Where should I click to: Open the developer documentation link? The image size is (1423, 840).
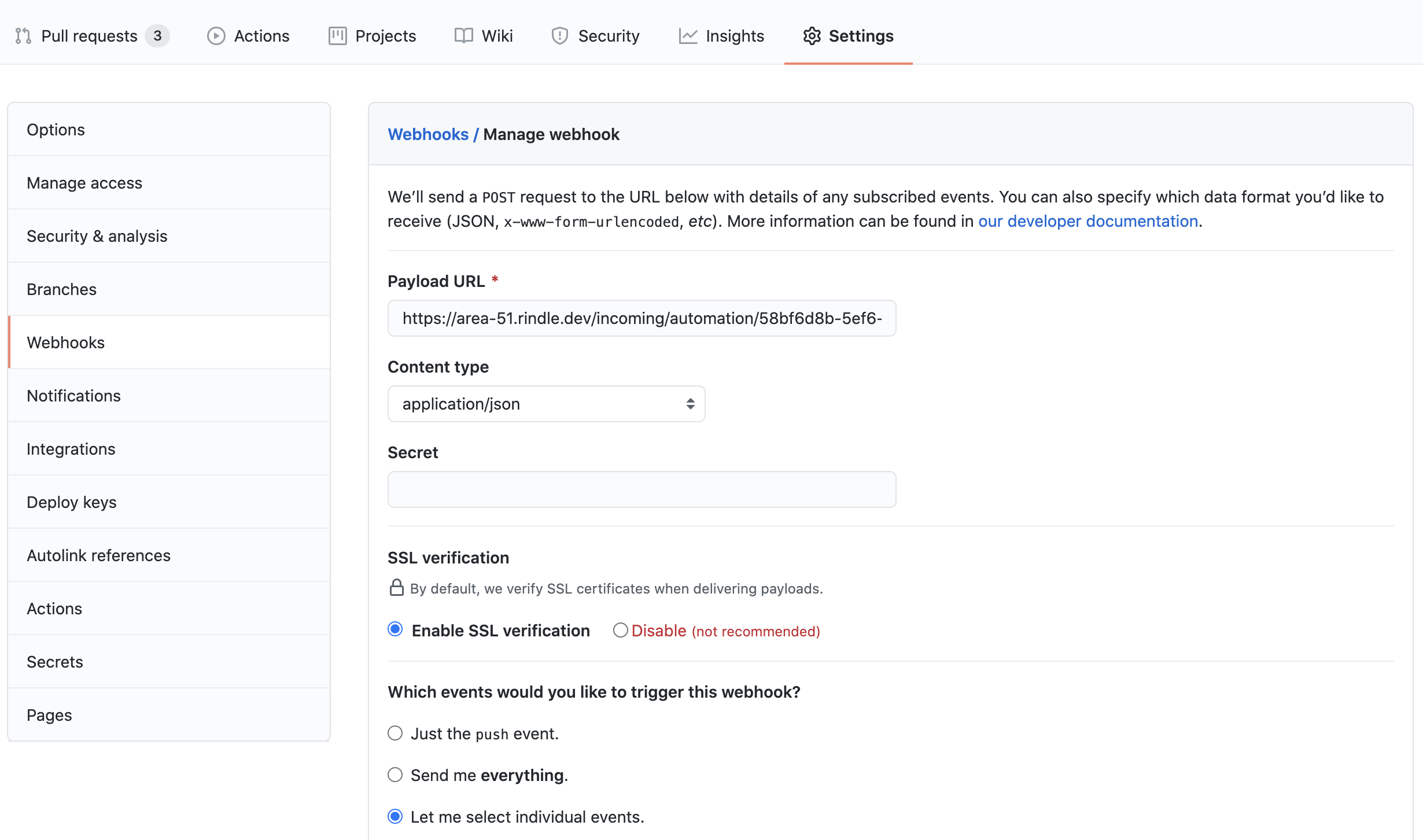pos(1088,221)
